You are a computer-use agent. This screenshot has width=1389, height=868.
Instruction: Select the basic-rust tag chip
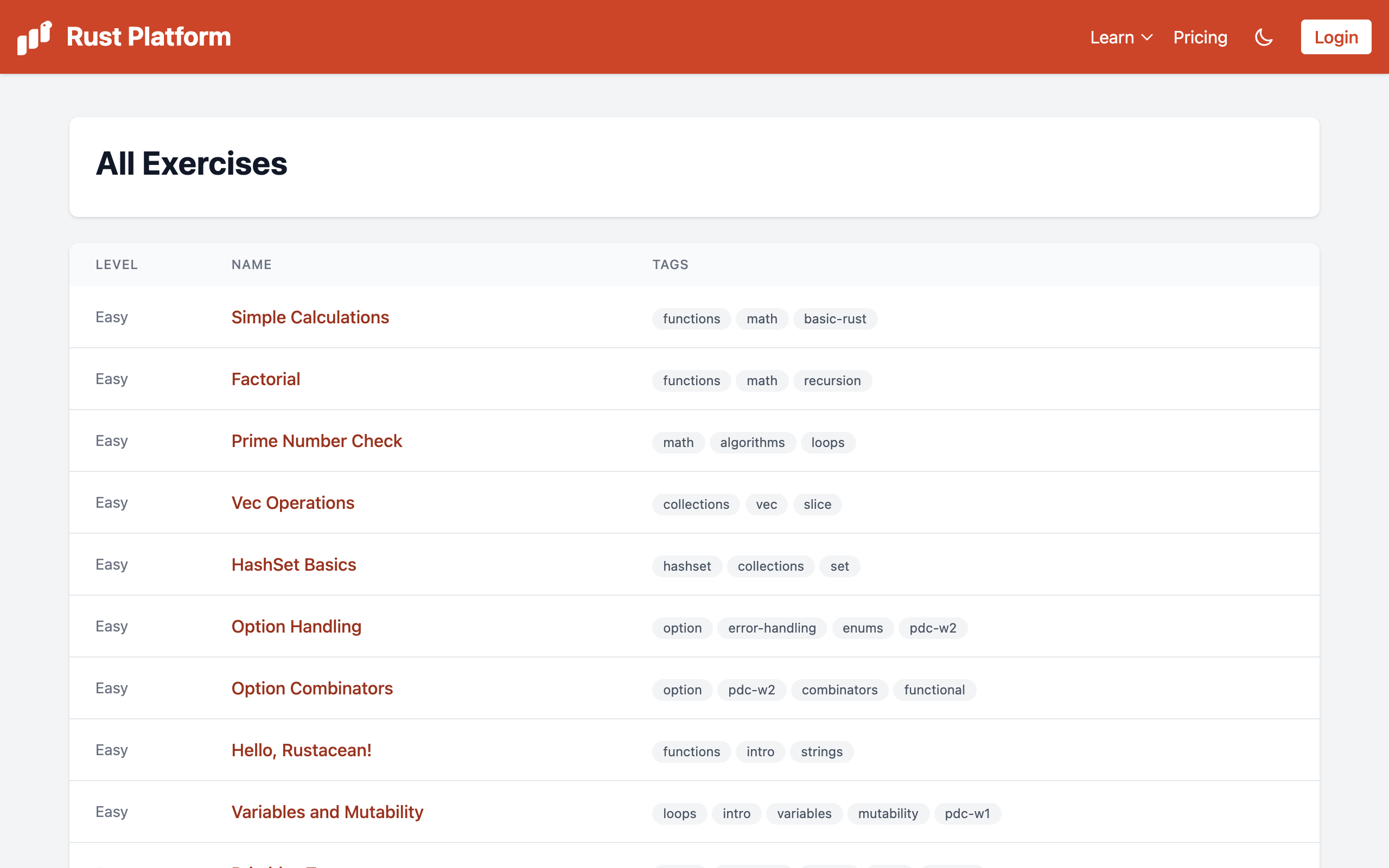click(x=835, y=318)
